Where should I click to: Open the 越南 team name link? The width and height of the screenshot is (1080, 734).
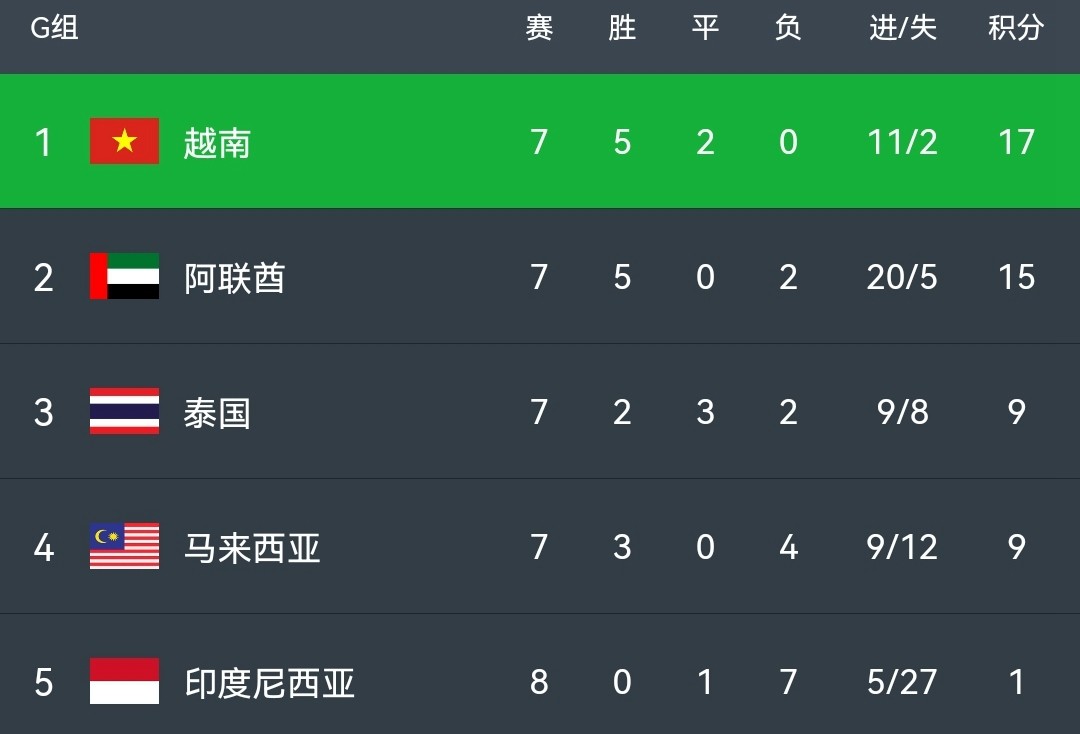click(x=217, y=143)
